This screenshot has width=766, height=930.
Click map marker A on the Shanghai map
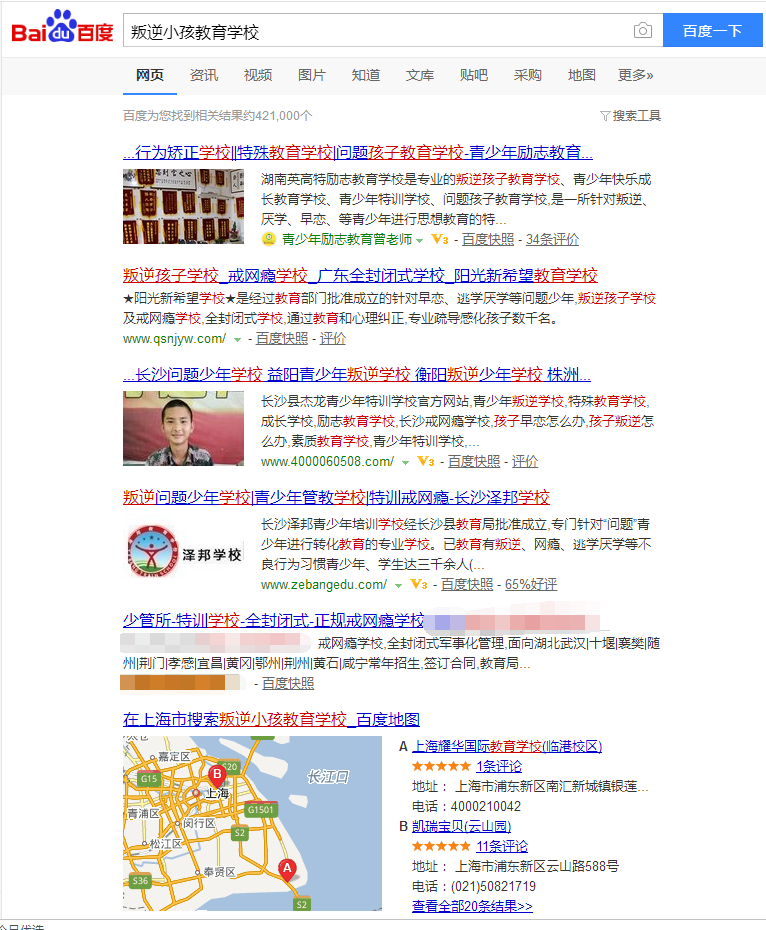click(287, 870)
